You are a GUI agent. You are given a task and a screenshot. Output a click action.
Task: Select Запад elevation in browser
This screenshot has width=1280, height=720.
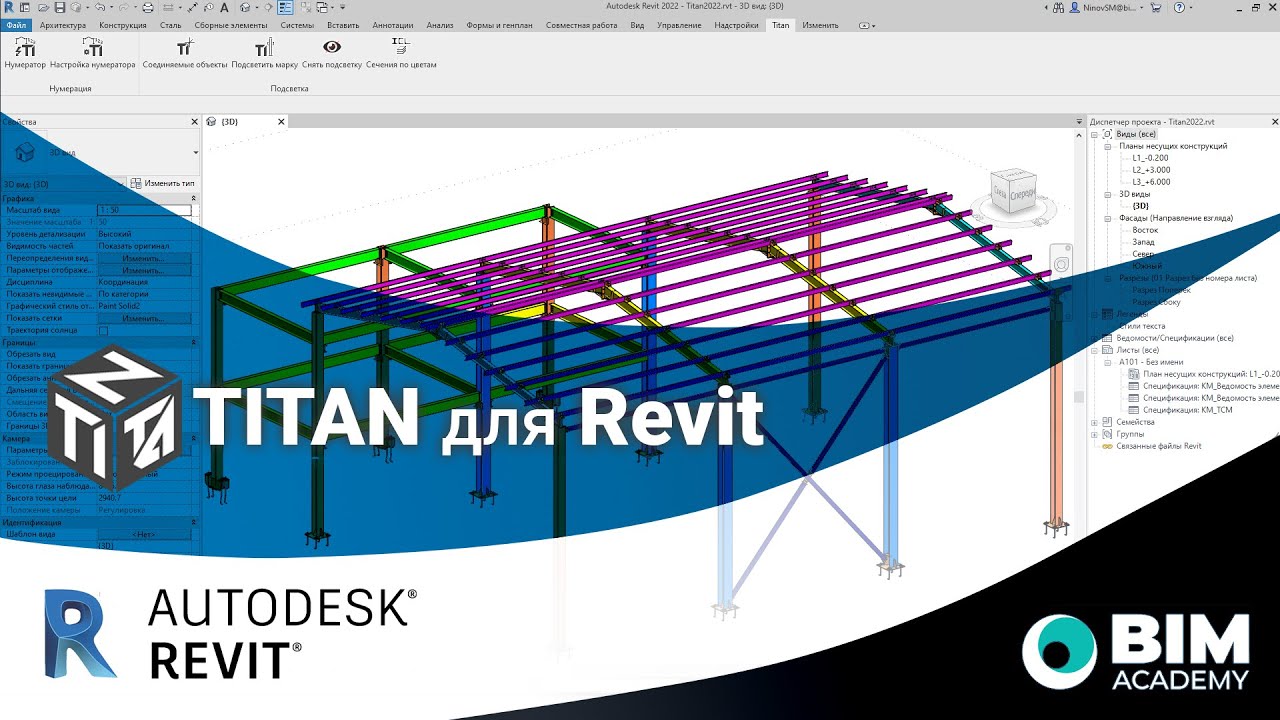[1143, 242]
